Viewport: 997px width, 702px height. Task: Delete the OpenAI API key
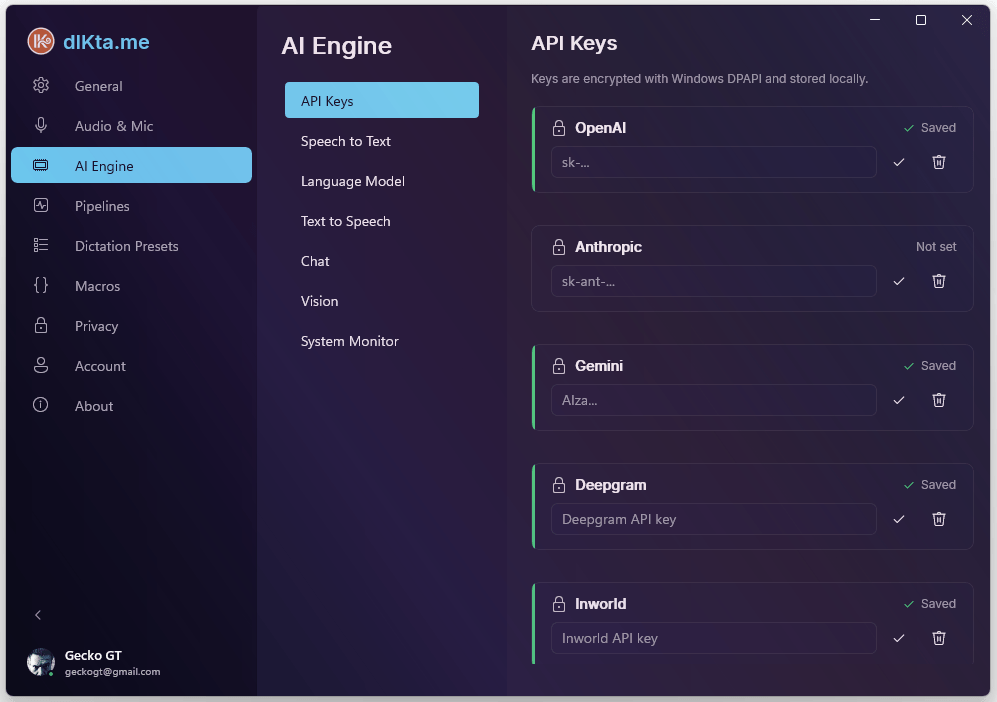(939, 162)
